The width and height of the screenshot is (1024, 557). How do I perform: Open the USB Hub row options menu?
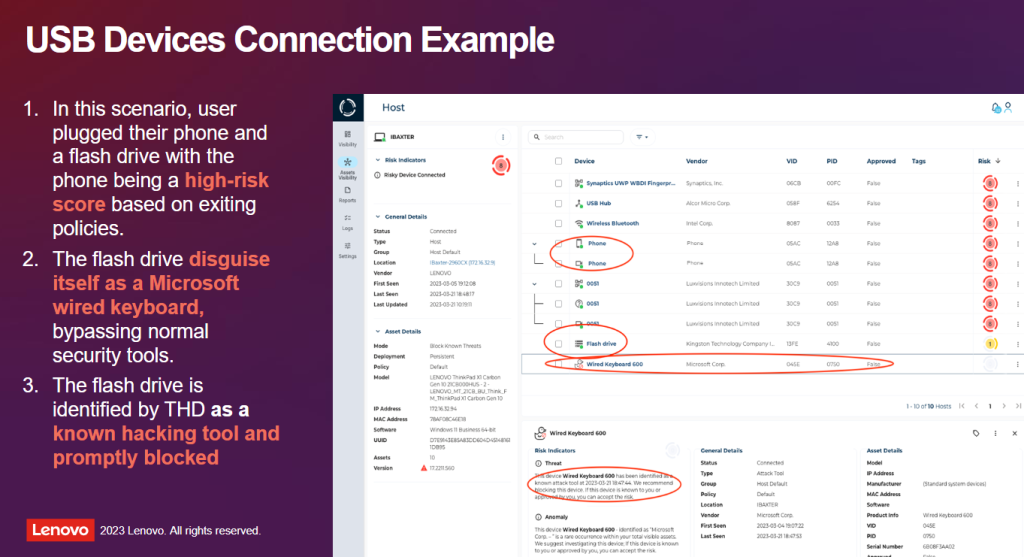point(1017,203)
